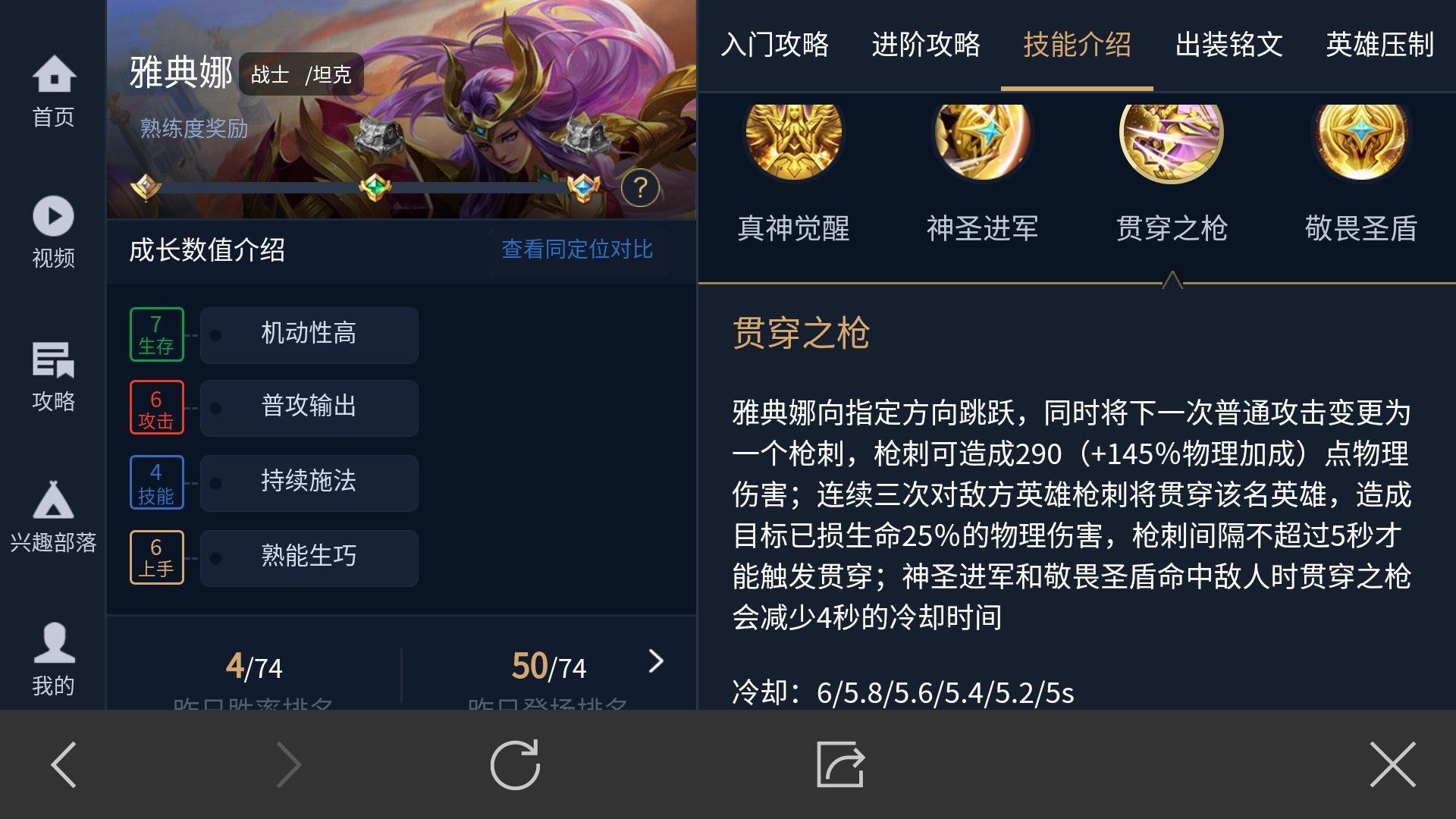Go back with the left arrow
This screenshot has height=819, width=1456.
pyautogui.click(x=64, y=764)
